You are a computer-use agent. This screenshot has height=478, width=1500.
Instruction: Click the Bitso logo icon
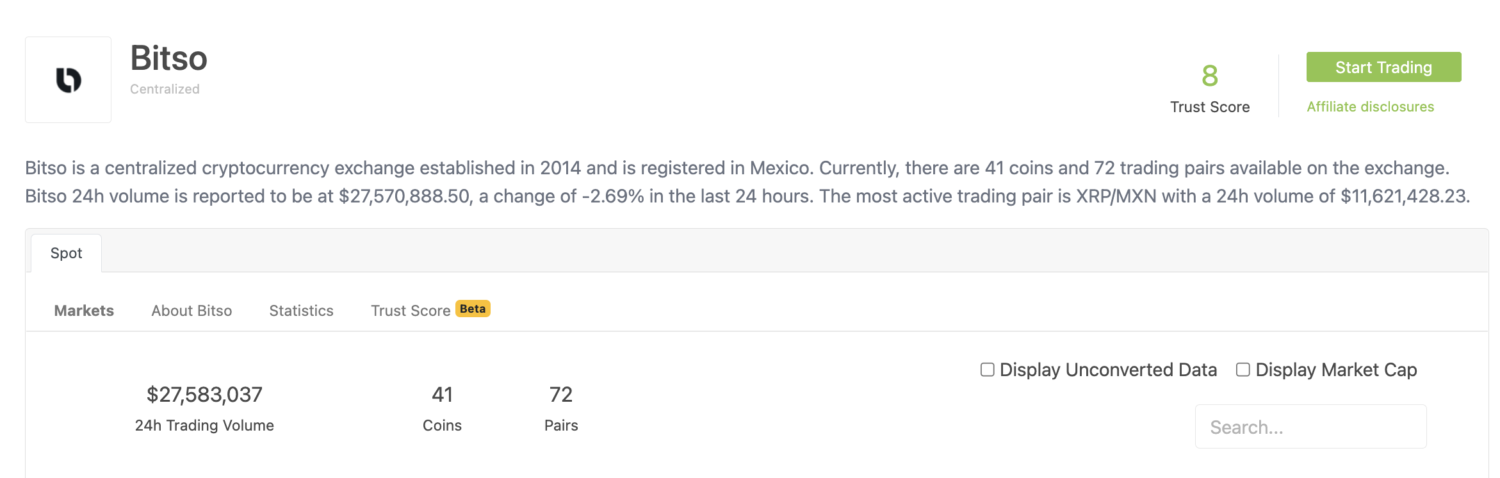coord(68,80)
